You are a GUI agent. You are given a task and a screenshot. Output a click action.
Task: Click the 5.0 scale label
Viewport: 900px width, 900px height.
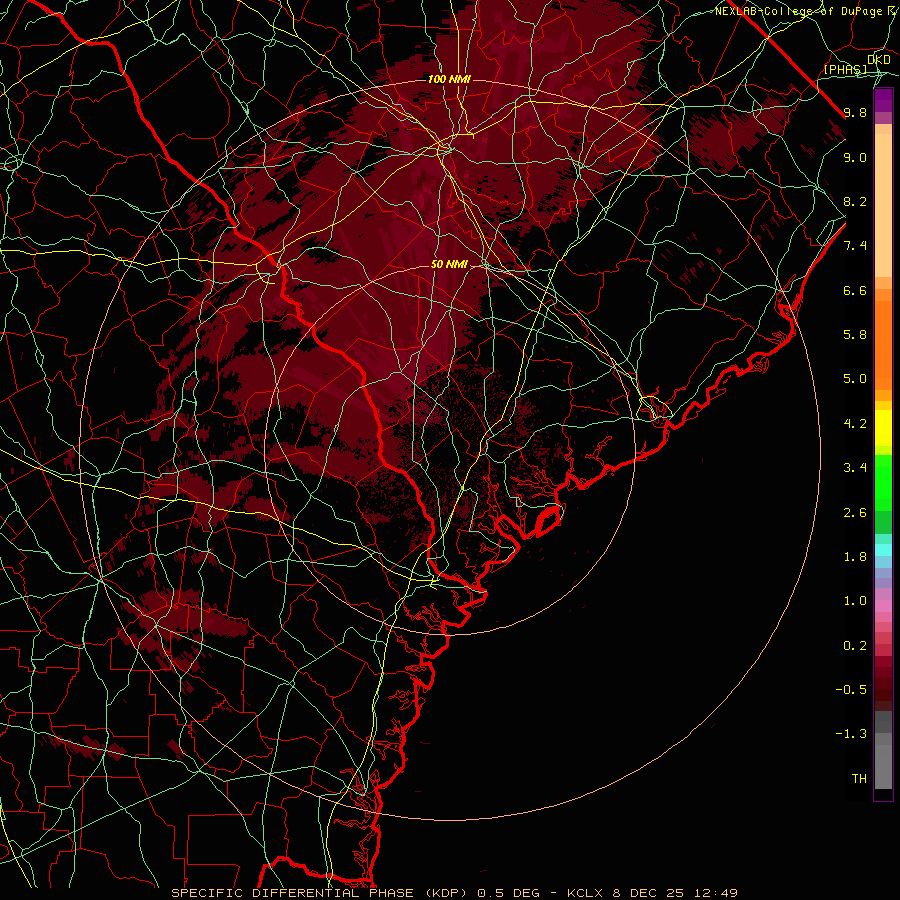pyautogui.click(x=855, y=379)
